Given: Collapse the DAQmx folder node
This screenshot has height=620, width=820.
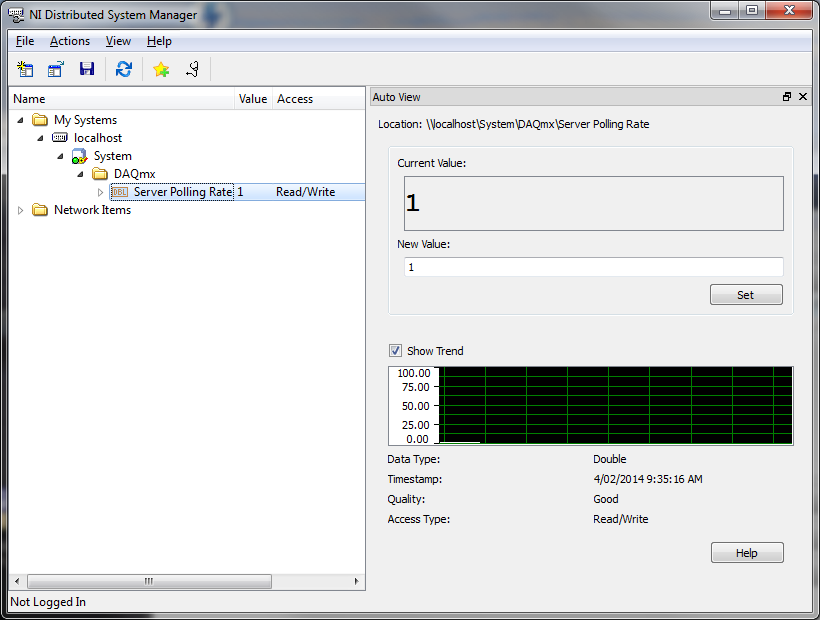Looking at the screenshot, I should coord(80,174).
